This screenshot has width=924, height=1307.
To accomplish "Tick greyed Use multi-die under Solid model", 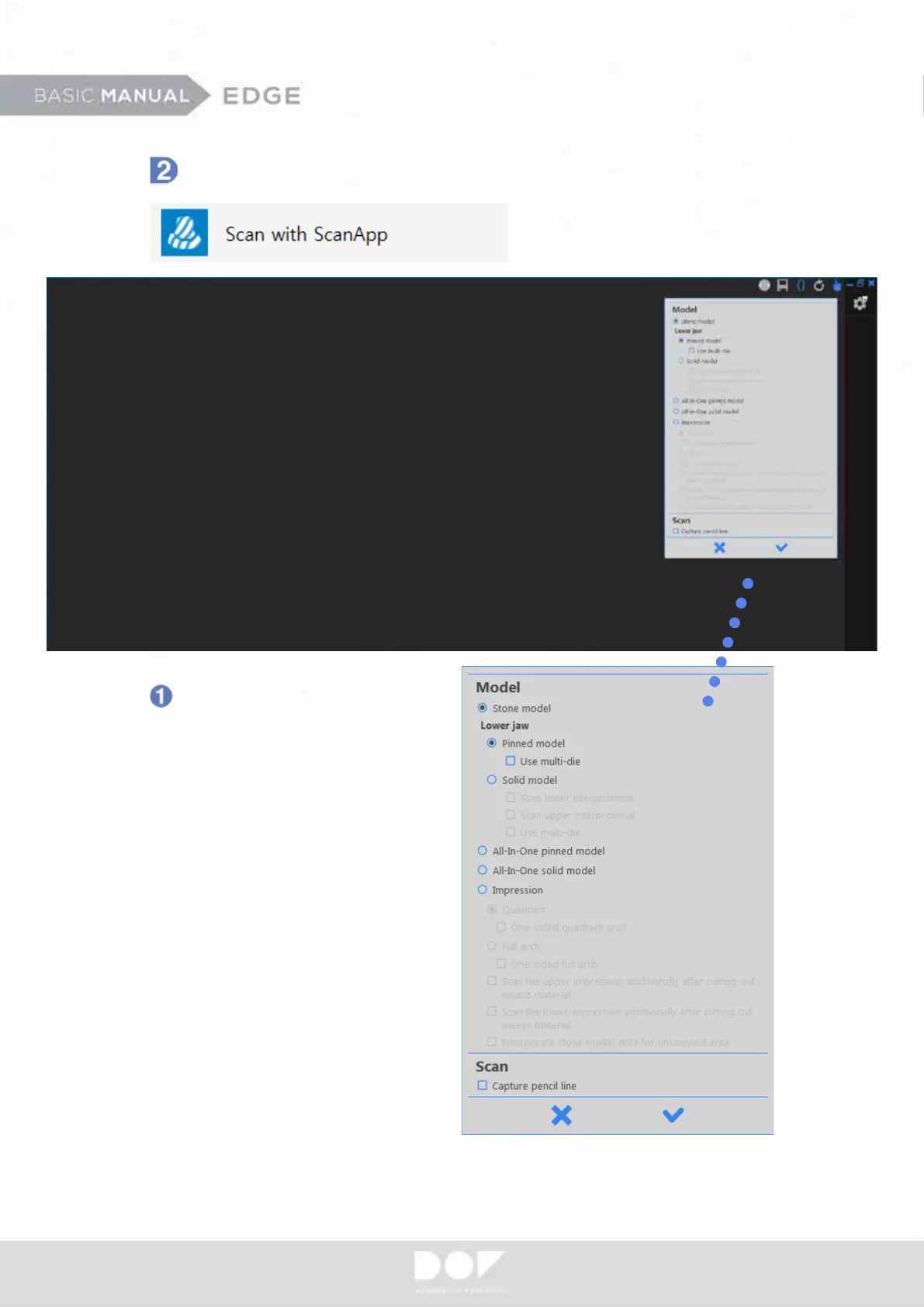I will (x=510, y=831).
